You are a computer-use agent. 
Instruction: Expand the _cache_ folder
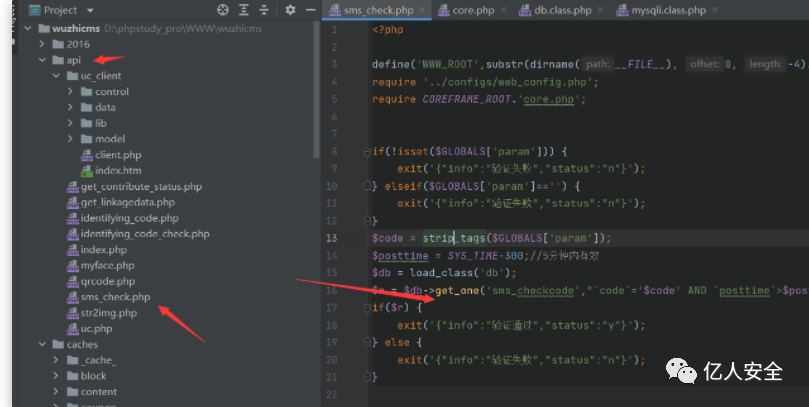56,360
